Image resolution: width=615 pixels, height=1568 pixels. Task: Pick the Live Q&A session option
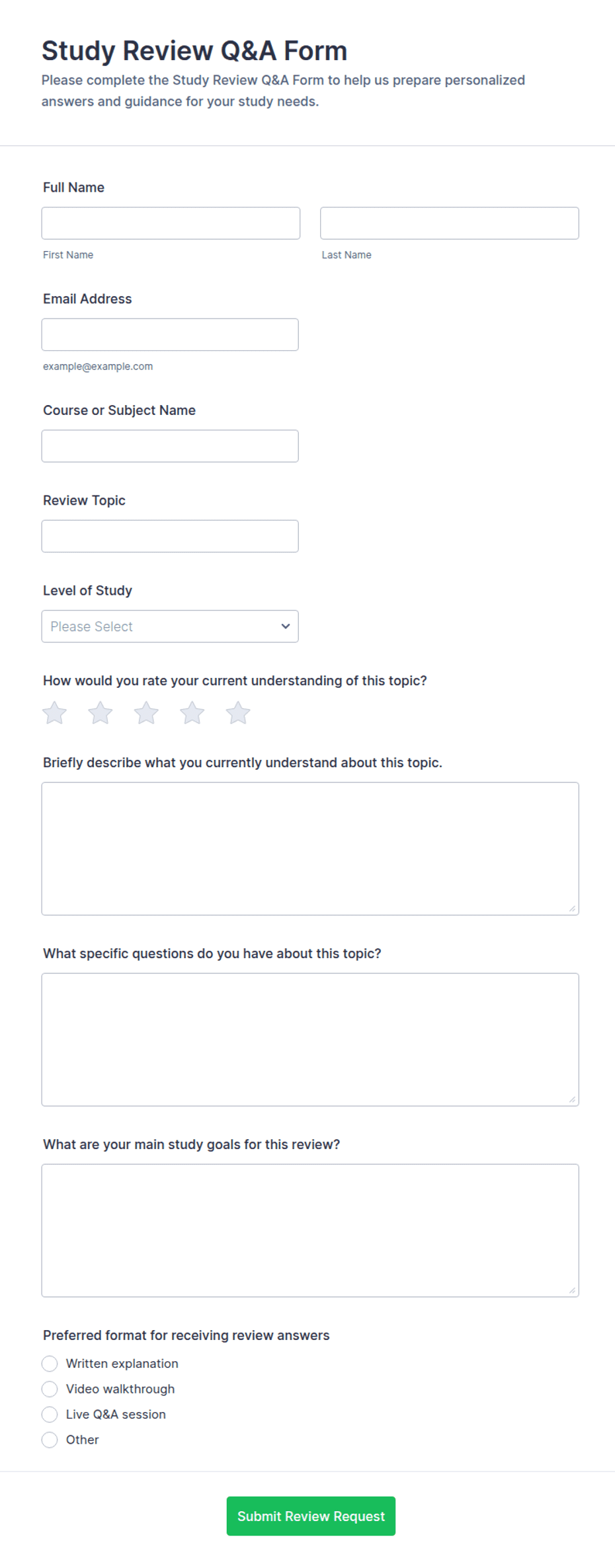tap(50, 1414)
